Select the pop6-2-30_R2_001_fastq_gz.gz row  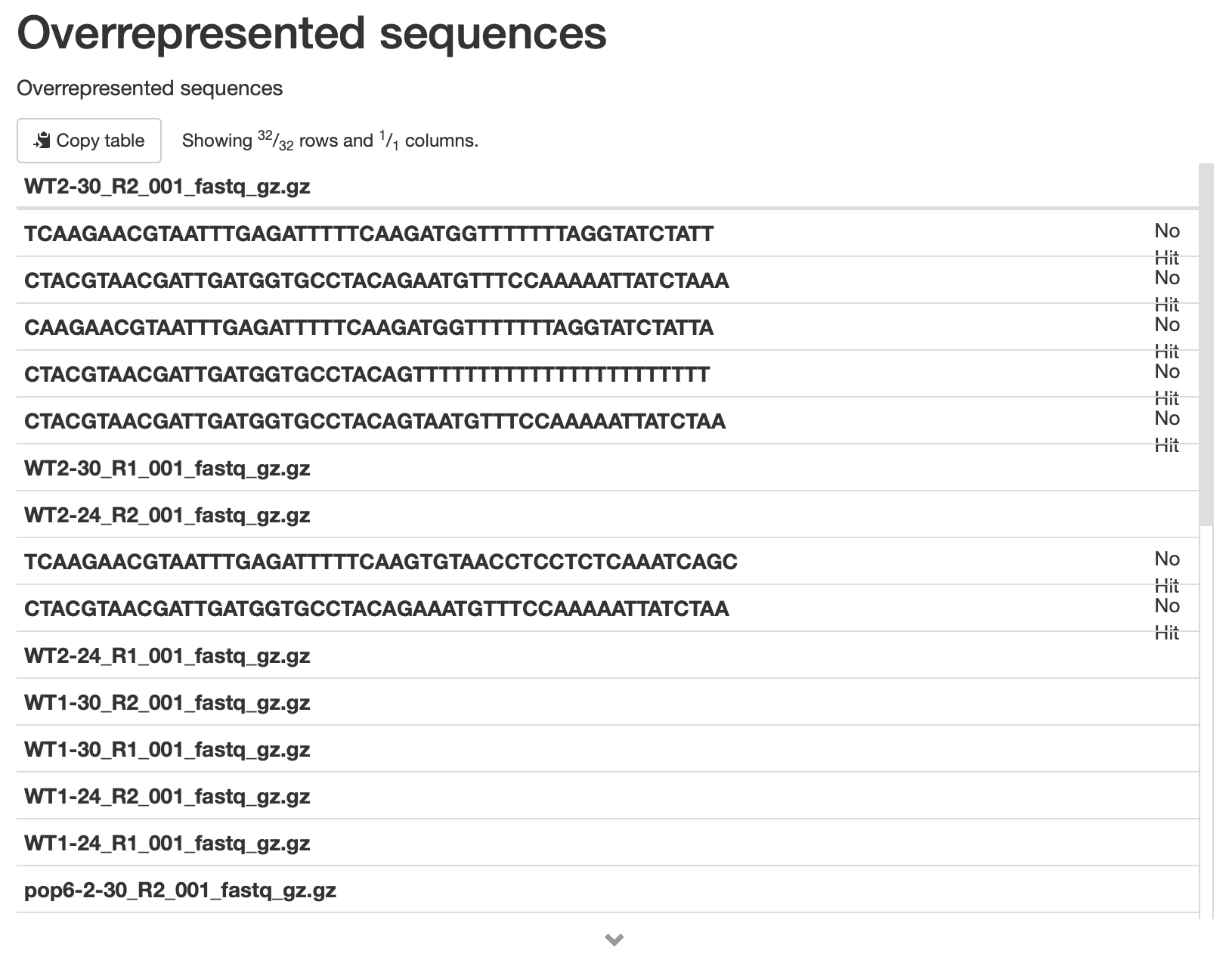coord(608,890)
